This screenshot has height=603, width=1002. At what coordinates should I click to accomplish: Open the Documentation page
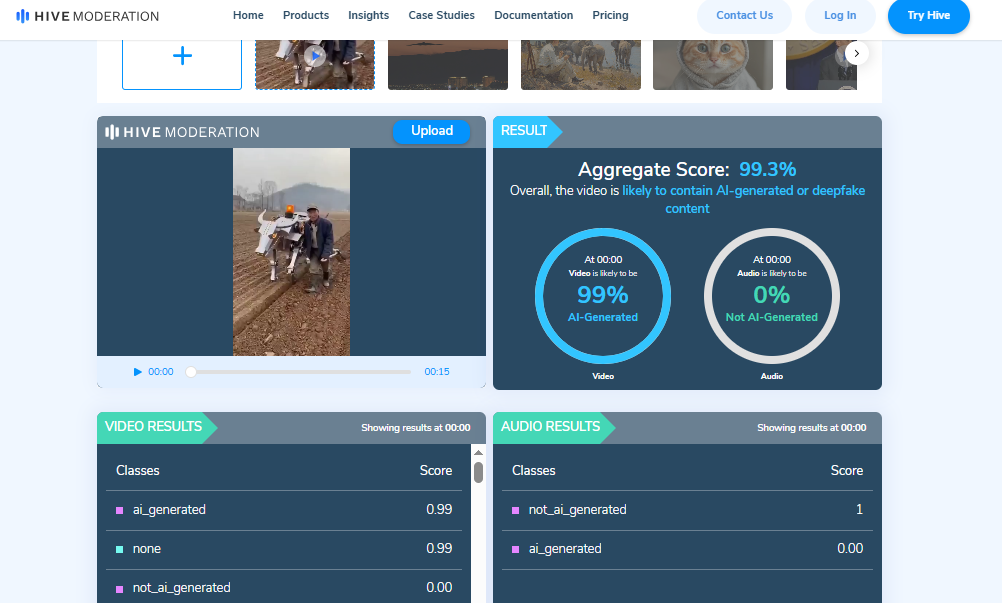[x=534, y=16]
